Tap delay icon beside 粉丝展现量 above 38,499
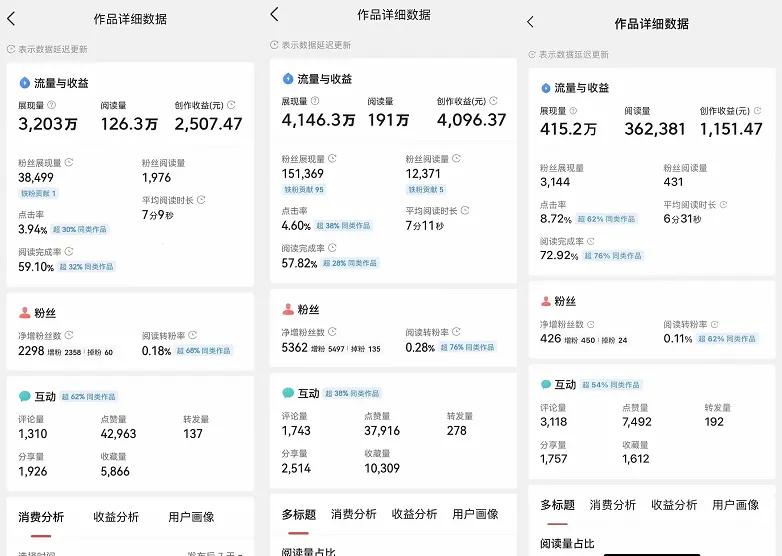The image size is (782, 556). (69, 163)
